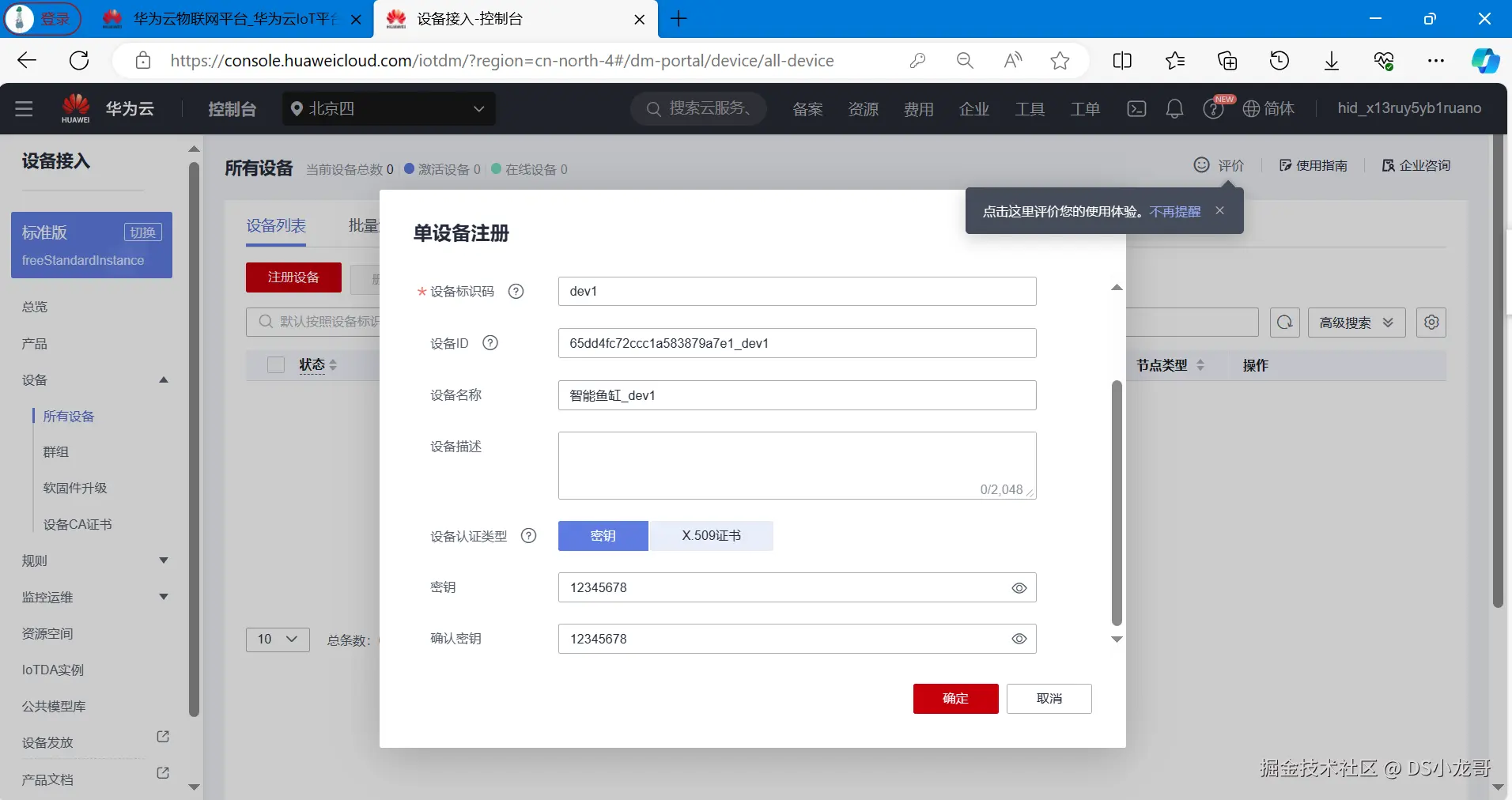
Task: Switch to the 设备列表 tab
Action: 276,226
